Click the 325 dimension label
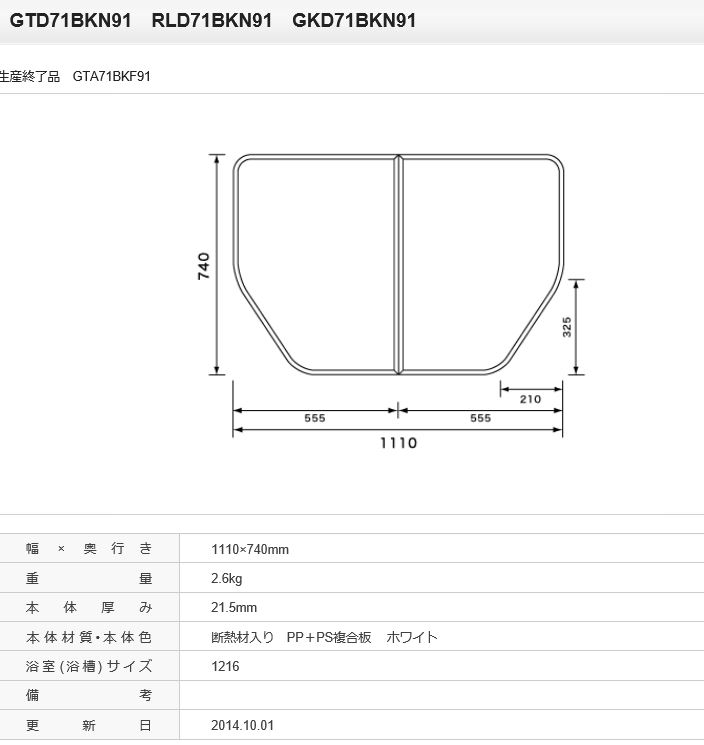Viewport: 704px width, 745px height. pos(567,327)
